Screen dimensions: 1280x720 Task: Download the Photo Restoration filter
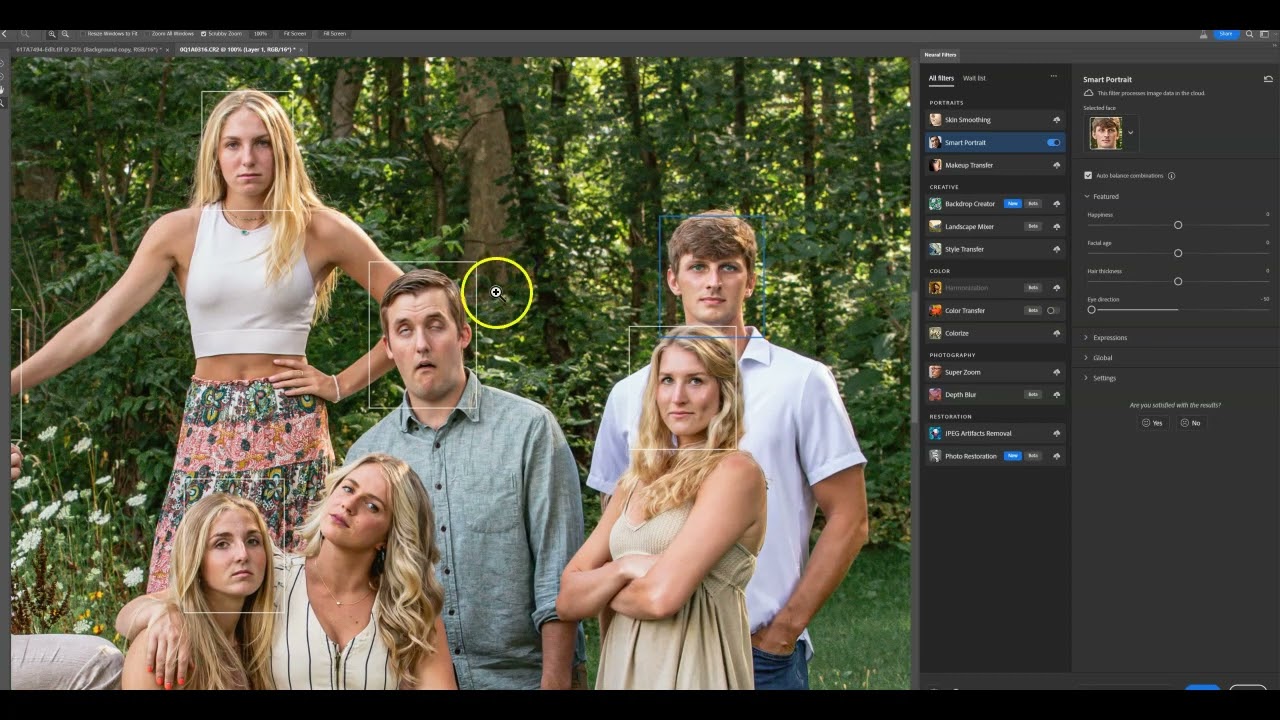[x=1056, y=456]
